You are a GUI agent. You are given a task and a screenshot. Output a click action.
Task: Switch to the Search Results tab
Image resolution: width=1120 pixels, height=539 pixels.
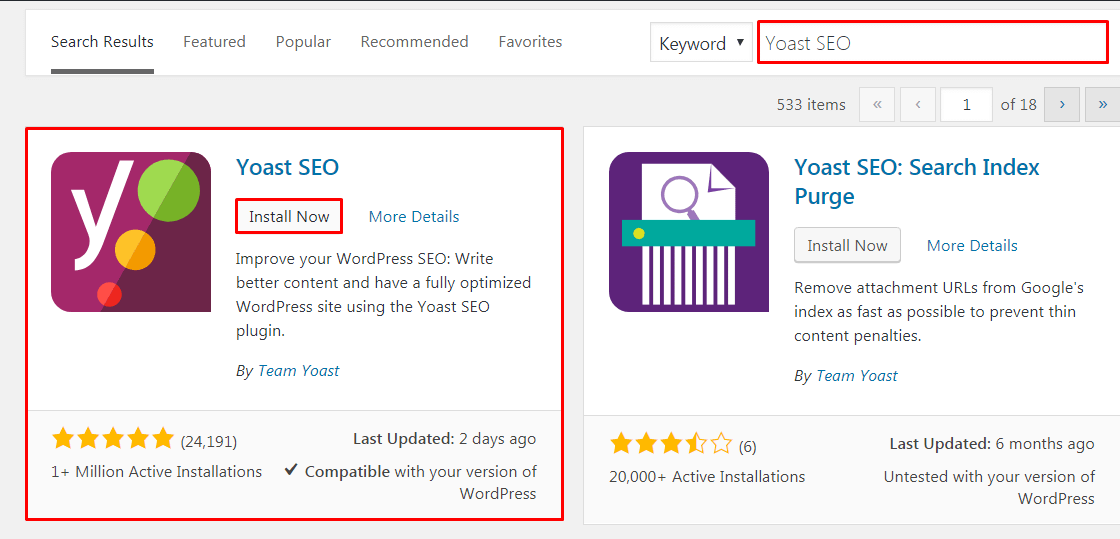102,42
